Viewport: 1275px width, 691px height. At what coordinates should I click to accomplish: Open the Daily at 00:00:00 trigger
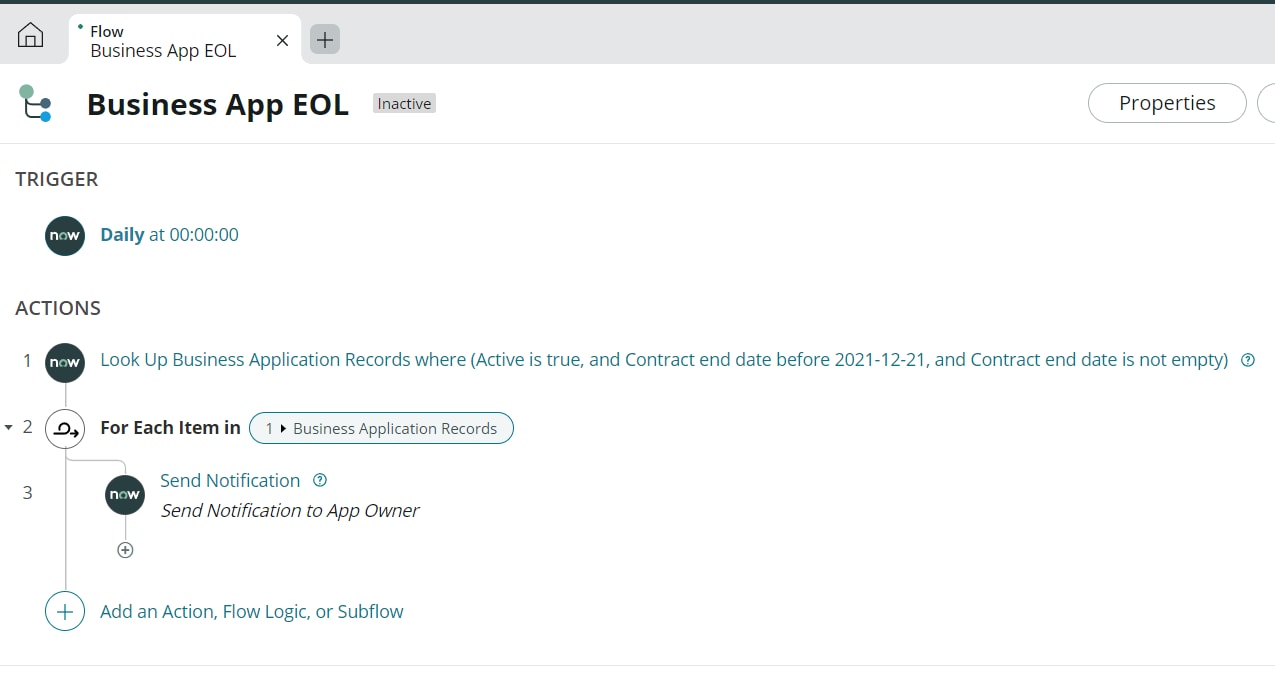[x=168, y=234]
